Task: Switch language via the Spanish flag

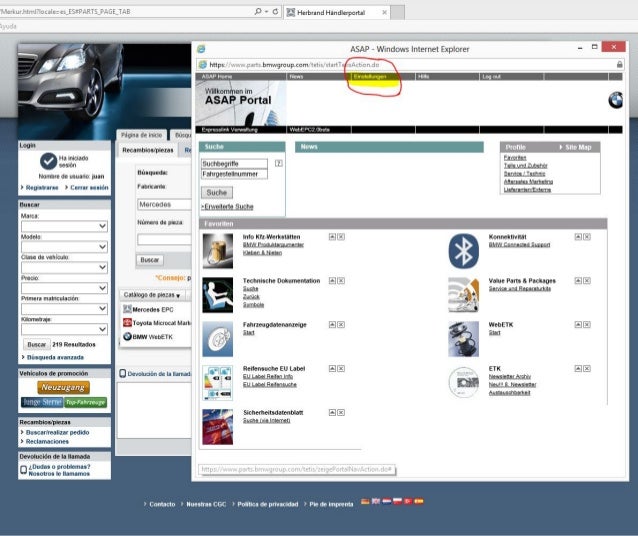Action: [x=419, y=501]
